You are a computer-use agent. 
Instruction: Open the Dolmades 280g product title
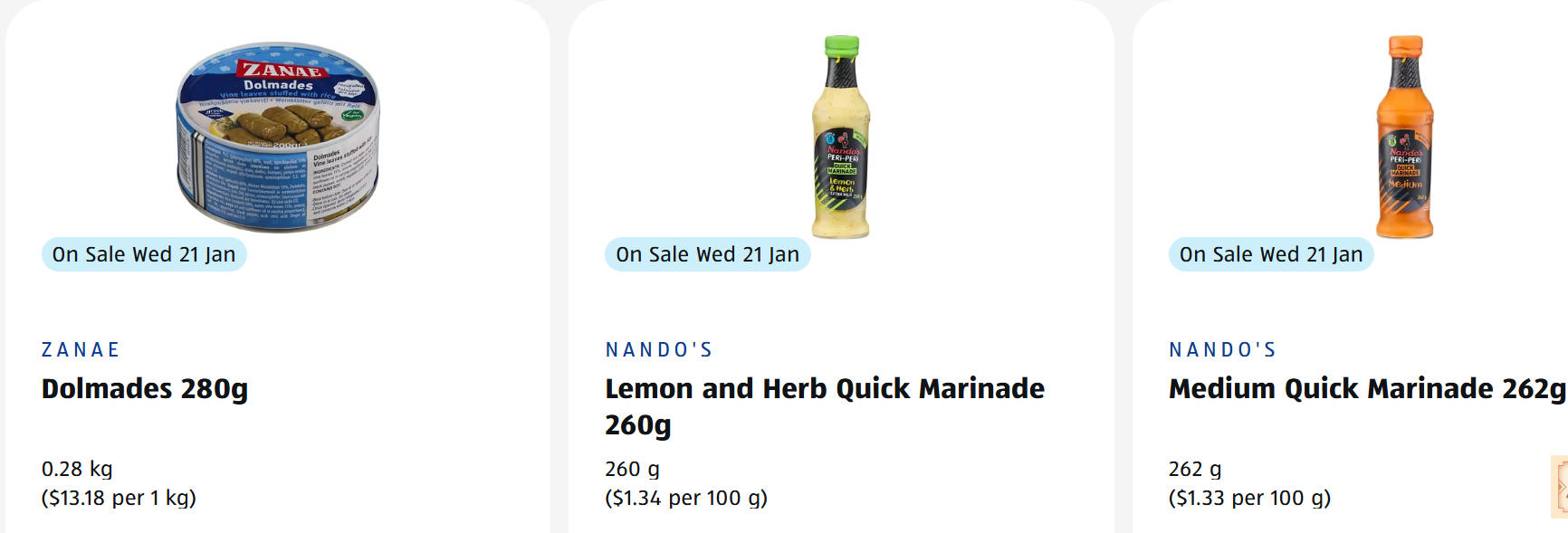click(145, 388)
